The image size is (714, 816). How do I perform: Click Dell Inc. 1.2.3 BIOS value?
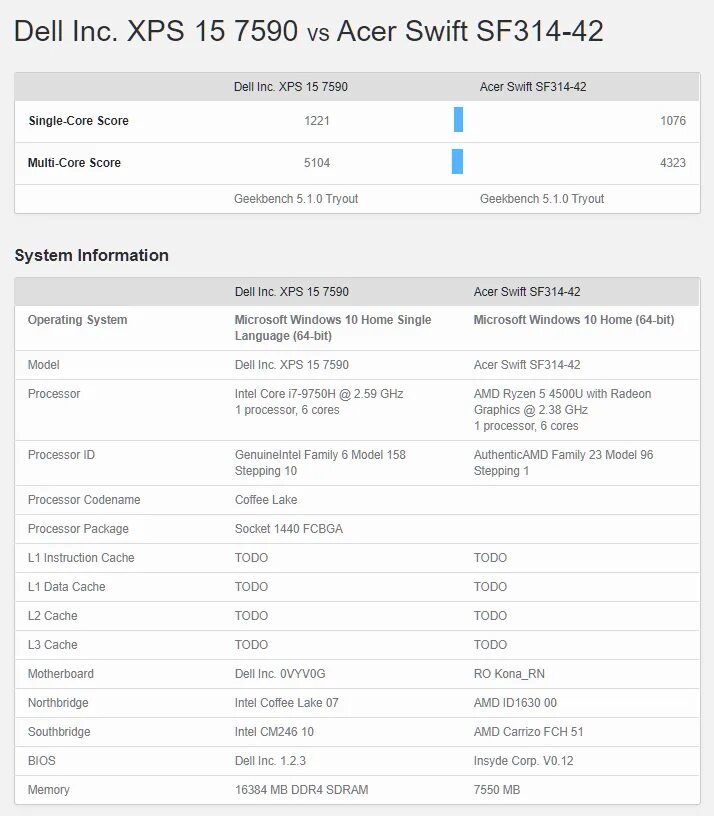[x=270, y=761]
